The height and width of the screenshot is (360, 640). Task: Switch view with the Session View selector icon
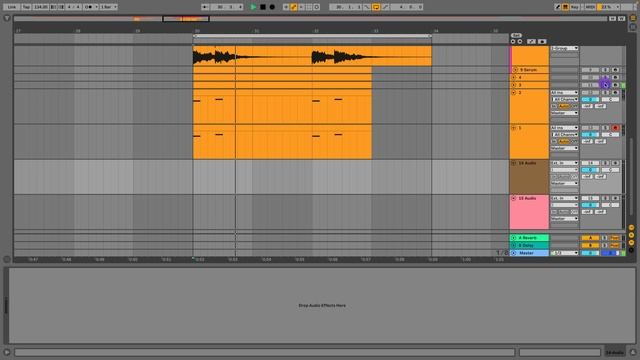click(x=633, y=27)
